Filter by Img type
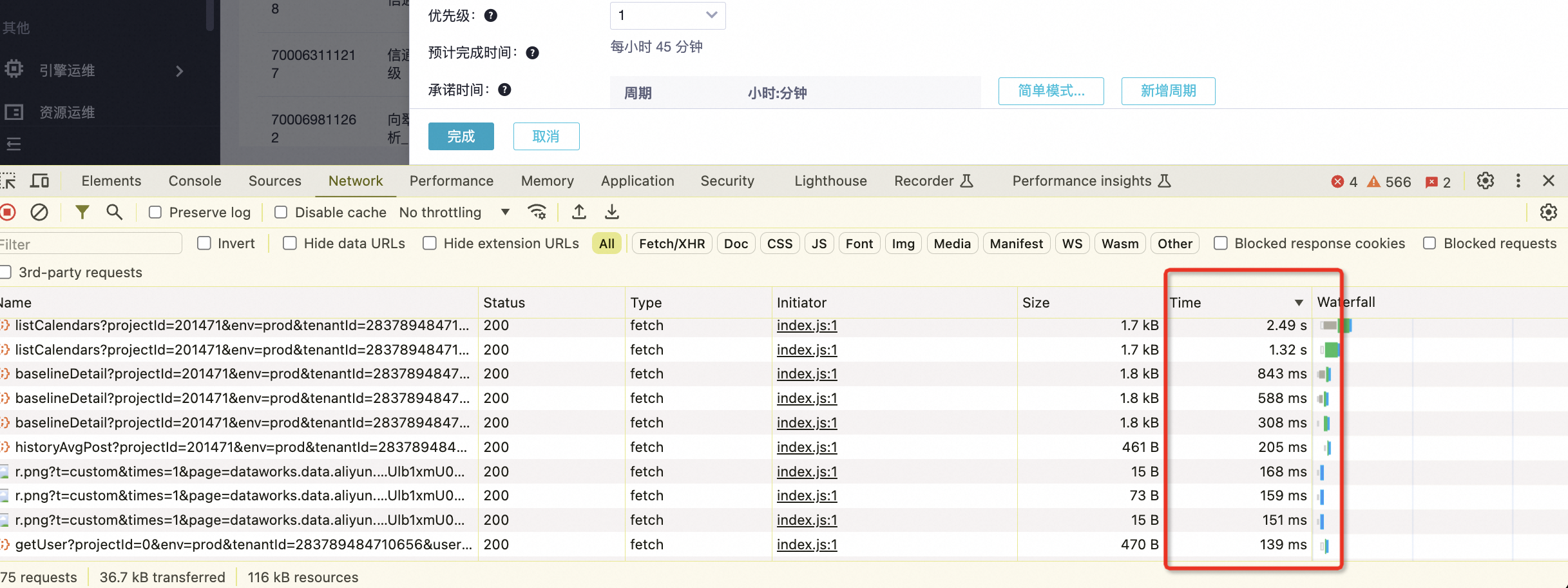Screen dimensions: 1568x588 [x=903, y=244]
